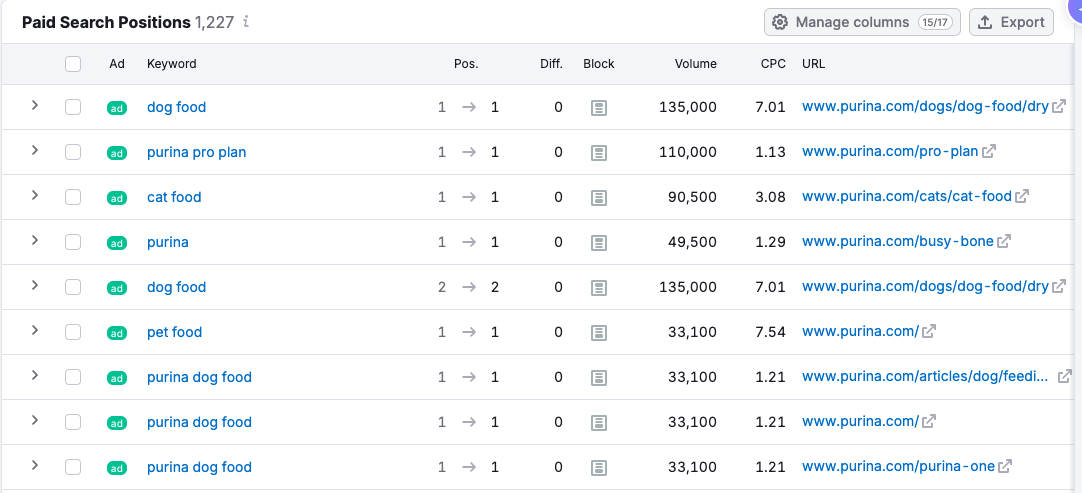Click the Export button
Image resolution: width=1082 pixels, height=493 pixels.
click(1011, 22)
